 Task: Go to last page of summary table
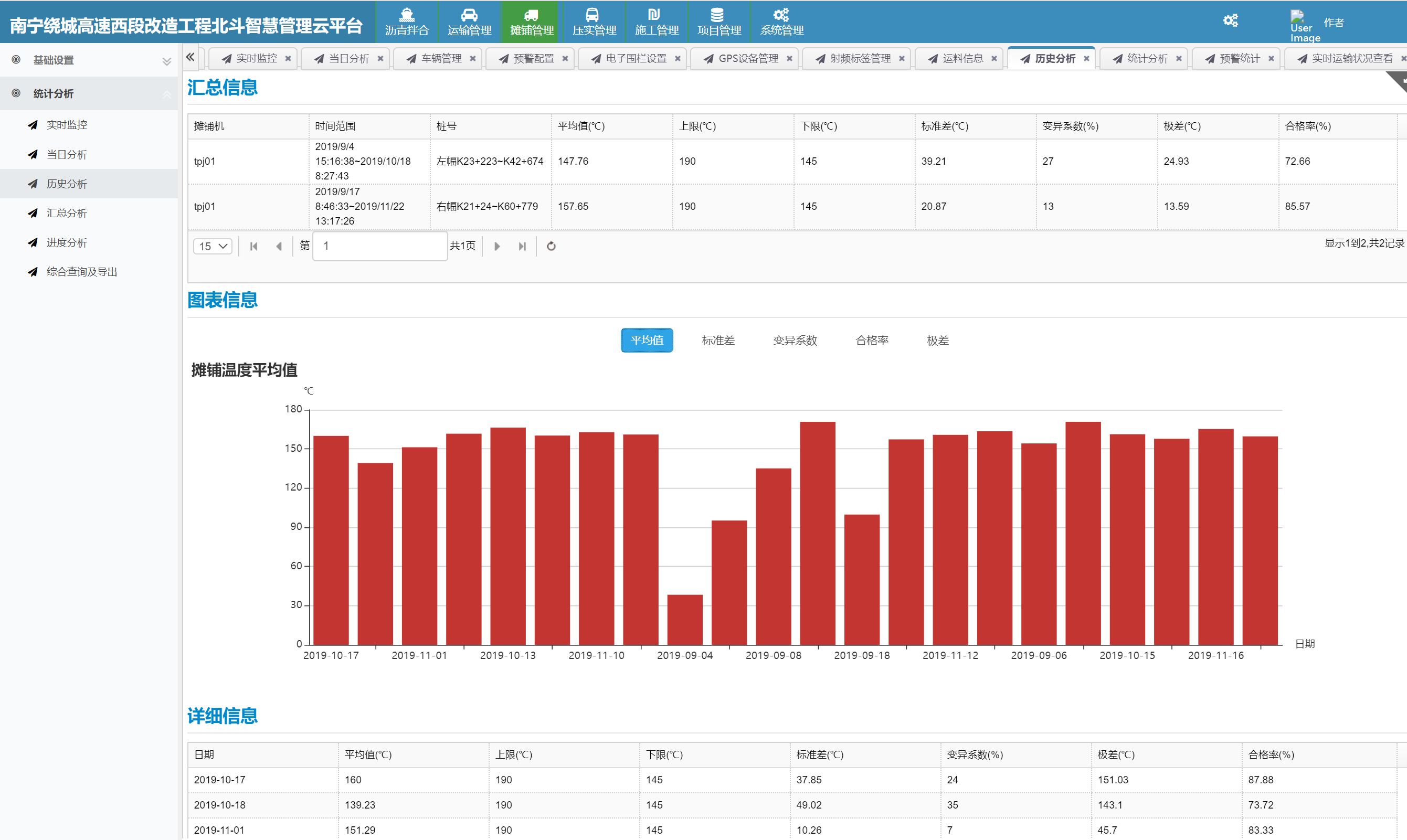522,246
